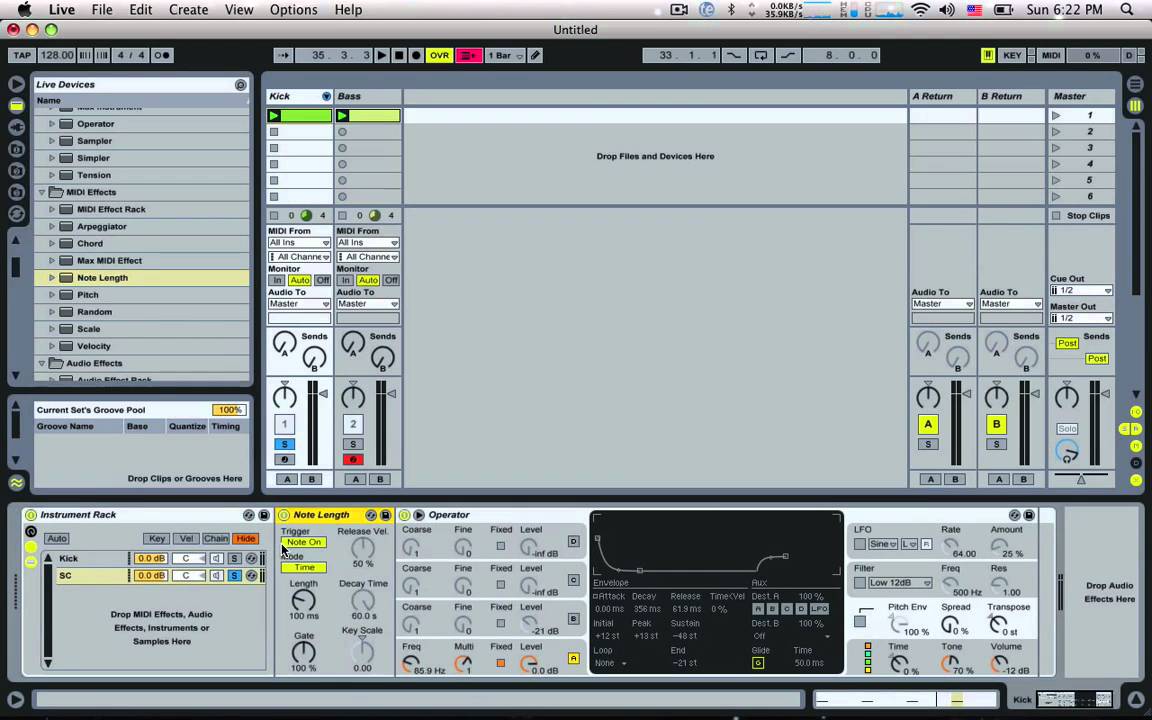
Task: Toggle the Note On trigger button
Action: coord(303,542)
